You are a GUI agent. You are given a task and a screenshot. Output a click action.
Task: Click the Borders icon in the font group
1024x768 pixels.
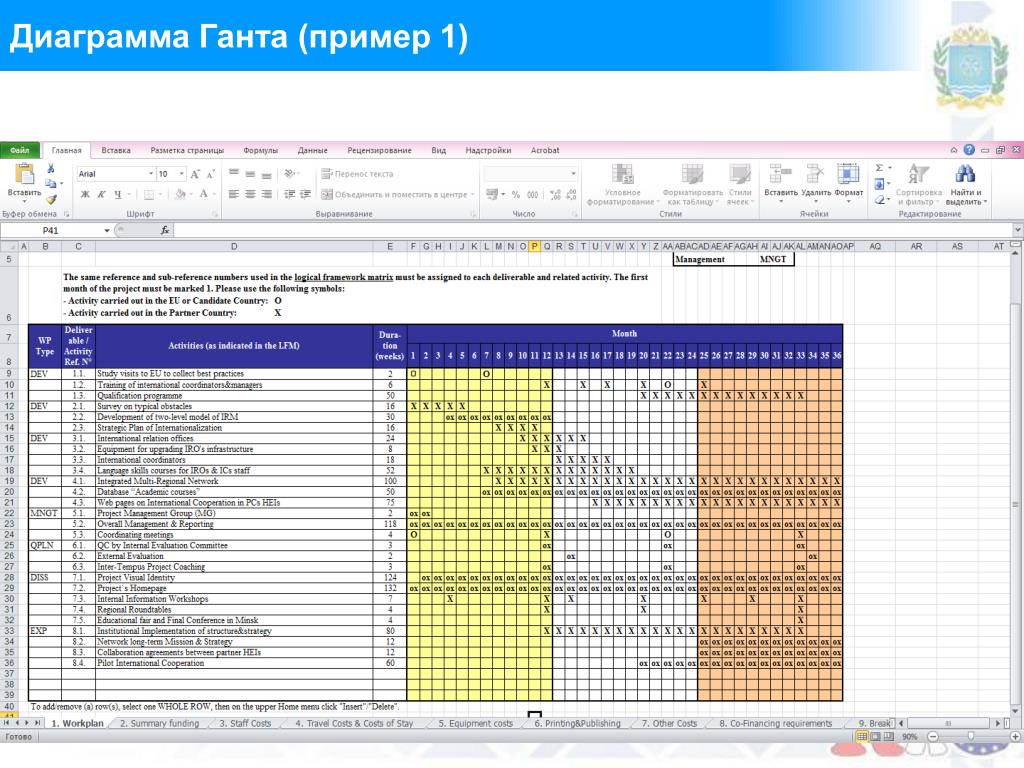149,195
